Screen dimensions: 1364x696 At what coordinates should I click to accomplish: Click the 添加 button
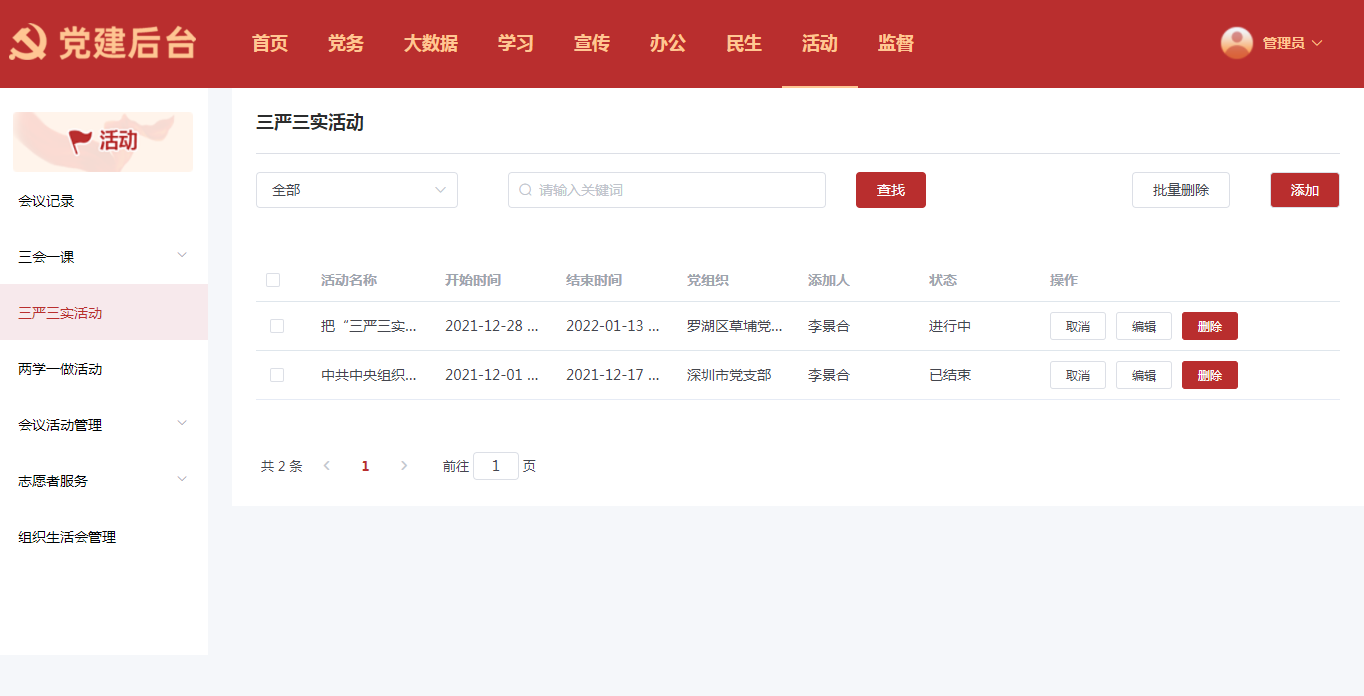click(1304, 190)
